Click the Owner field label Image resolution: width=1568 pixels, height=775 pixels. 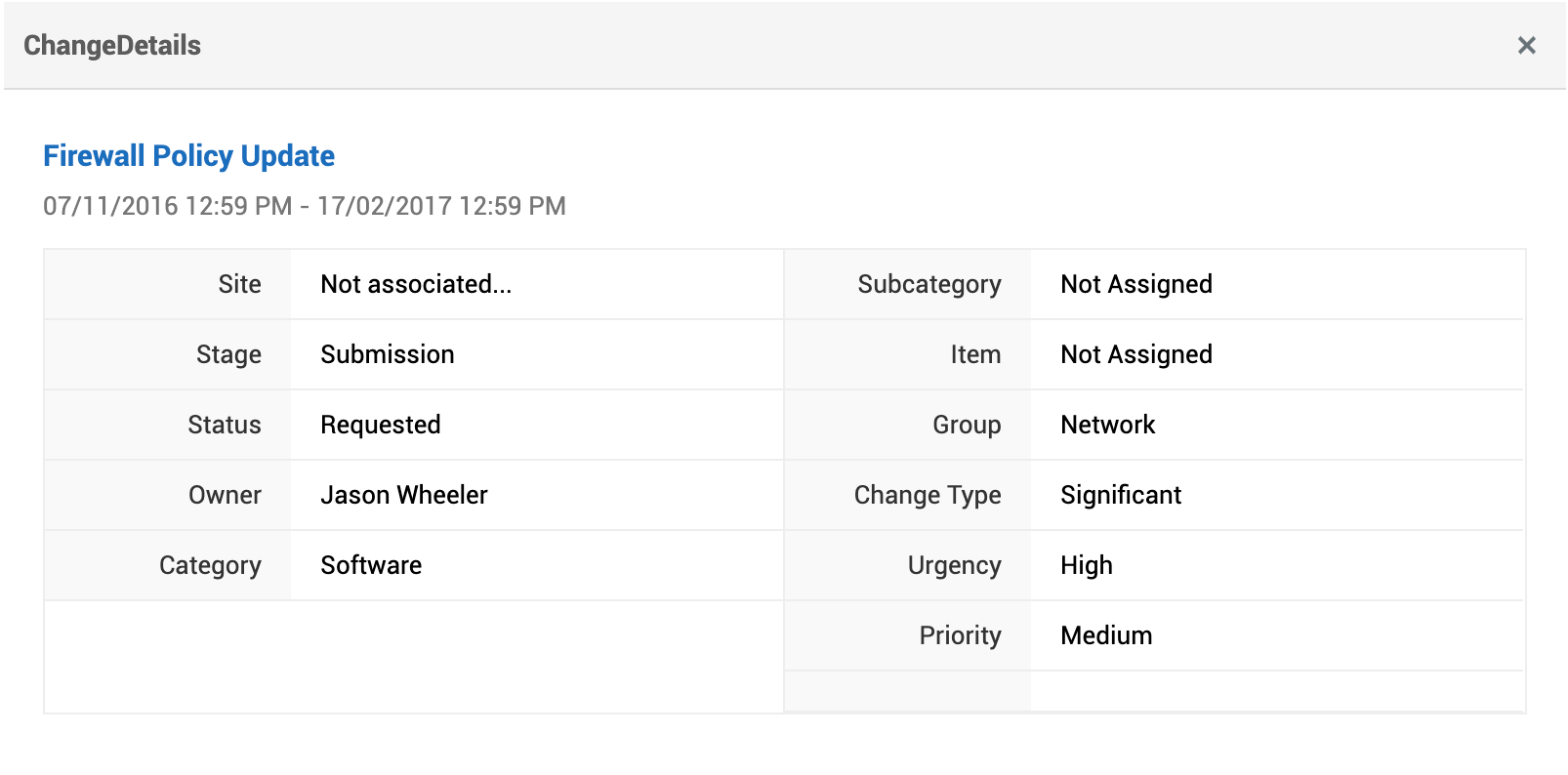pos(225,495)
